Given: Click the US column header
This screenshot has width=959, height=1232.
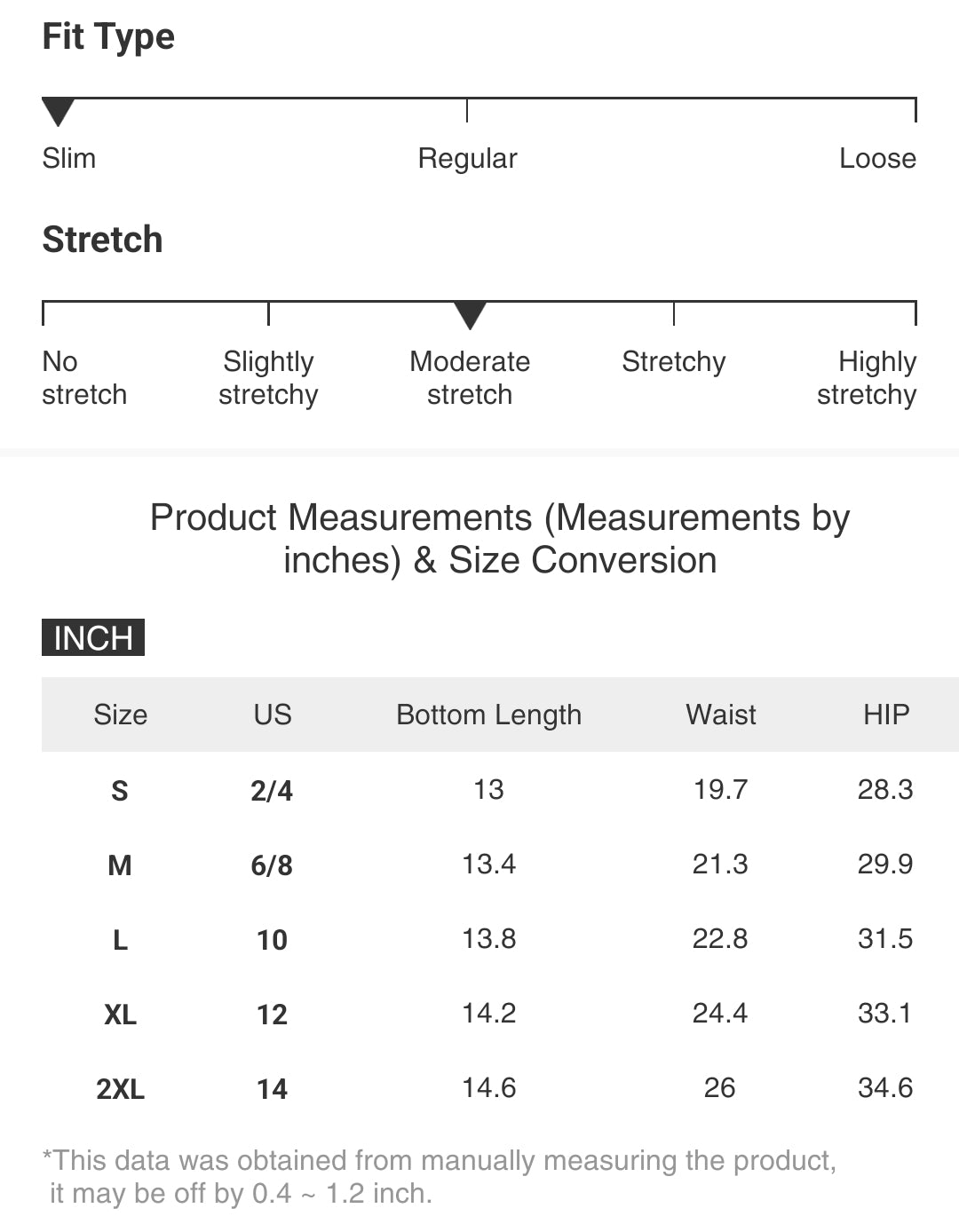Looking at the screenshot, I should click(272, 715).
